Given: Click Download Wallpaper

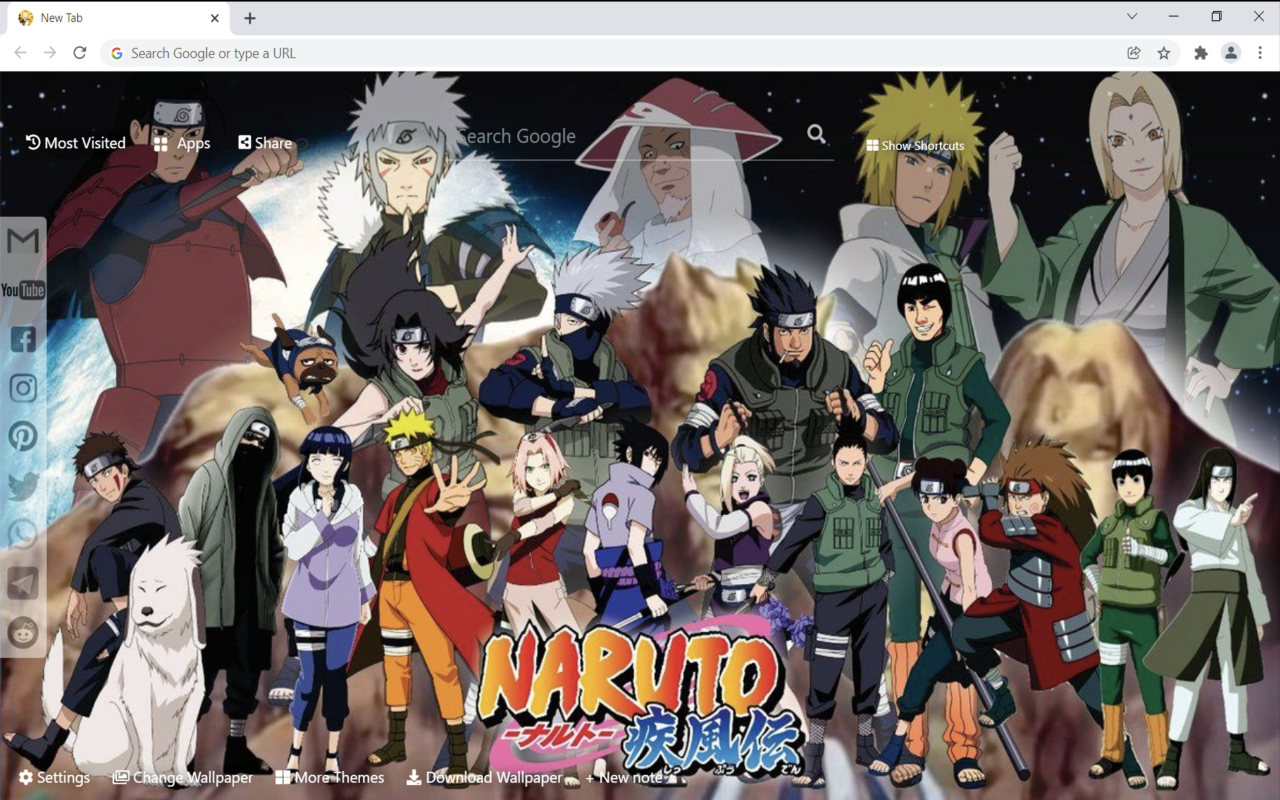Looking at the screenshot, I should pyautogui.click(x=484, y=777).
